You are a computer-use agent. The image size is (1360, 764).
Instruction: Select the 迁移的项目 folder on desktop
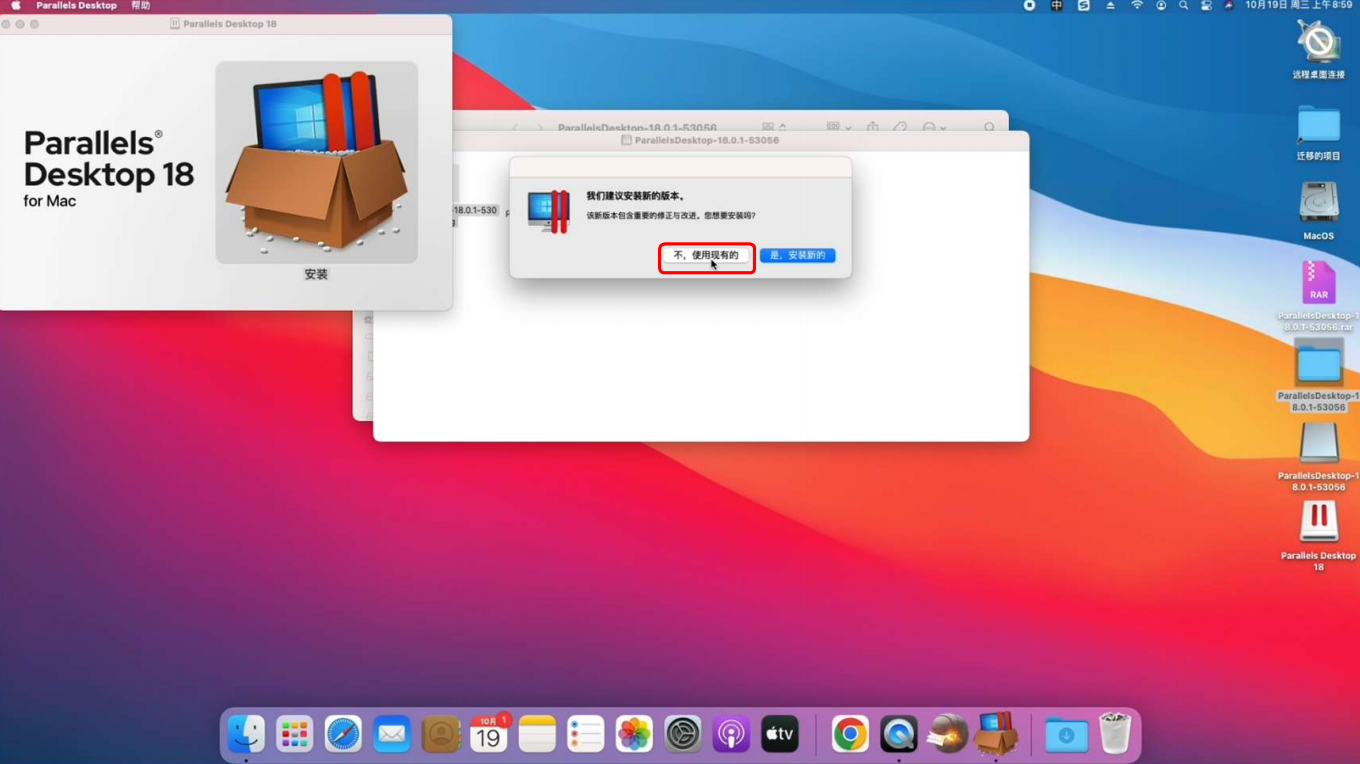[1318, 126]
